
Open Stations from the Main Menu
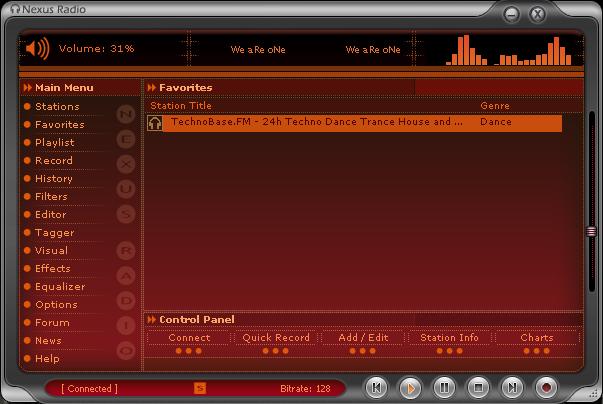point(57,106)
